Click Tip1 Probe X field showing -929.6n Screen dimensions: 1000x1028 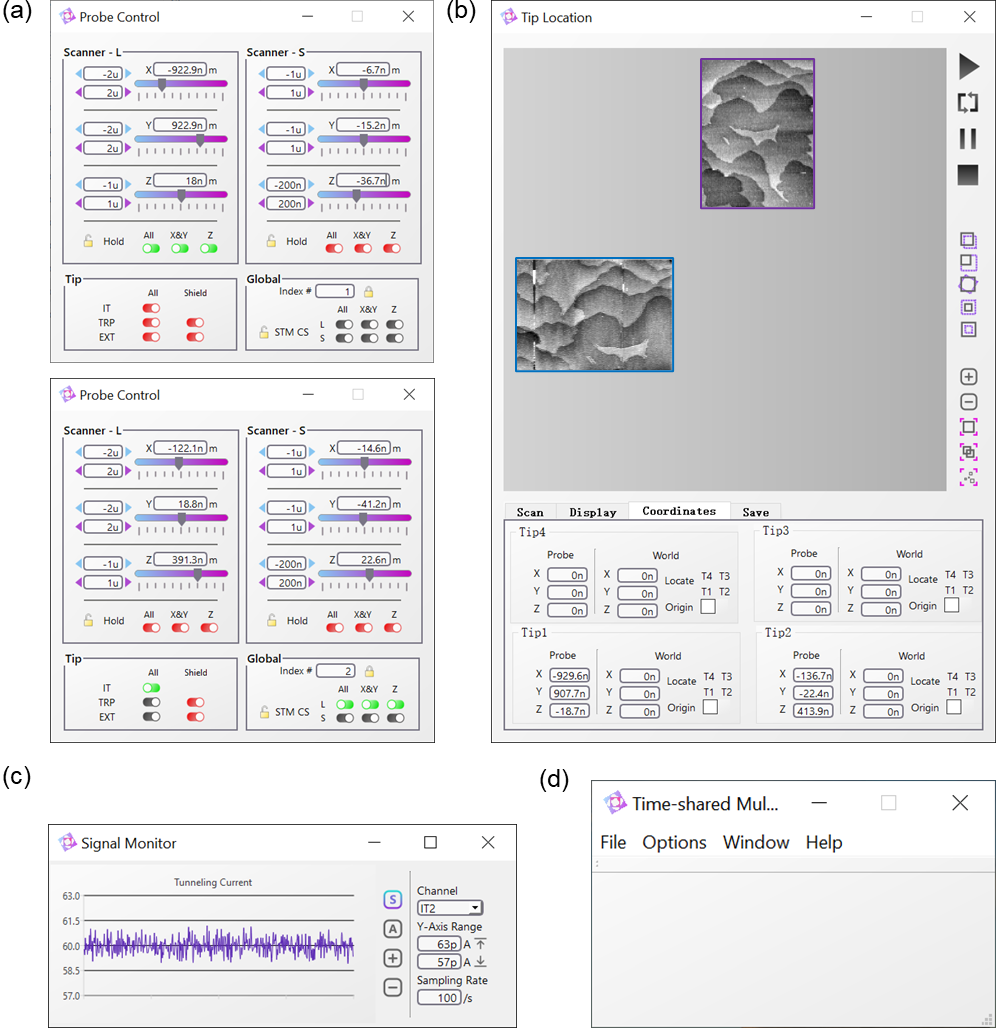pos(570,675)
